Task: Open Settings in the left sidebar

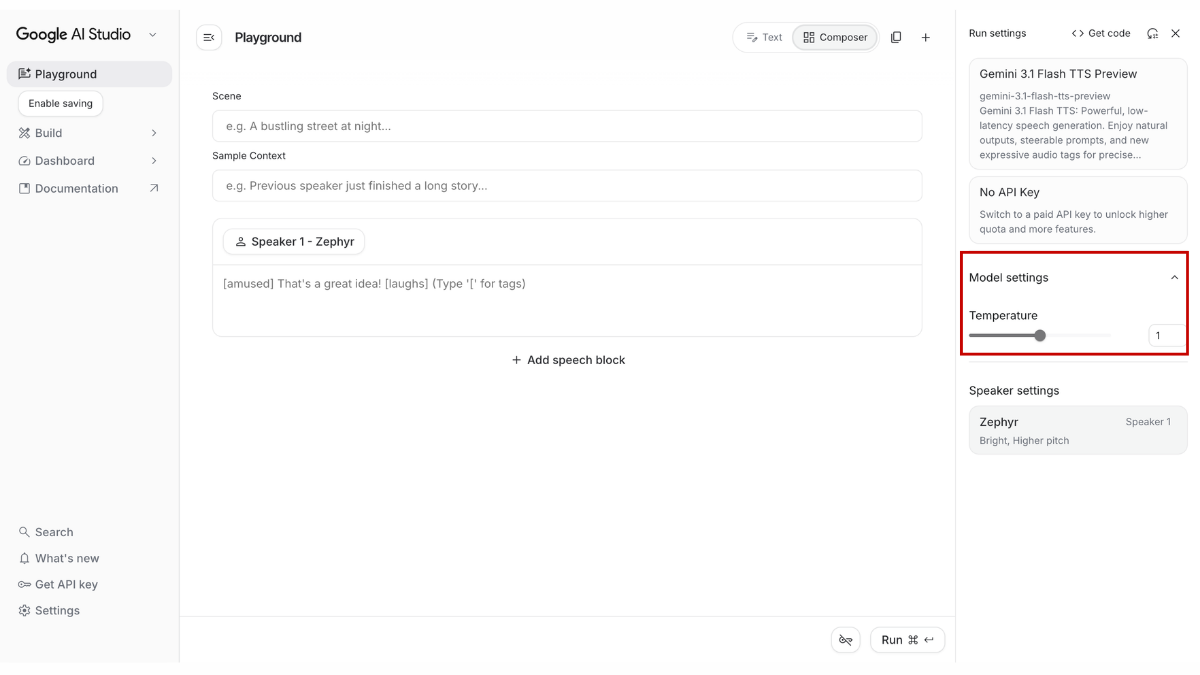Action: 57,610
